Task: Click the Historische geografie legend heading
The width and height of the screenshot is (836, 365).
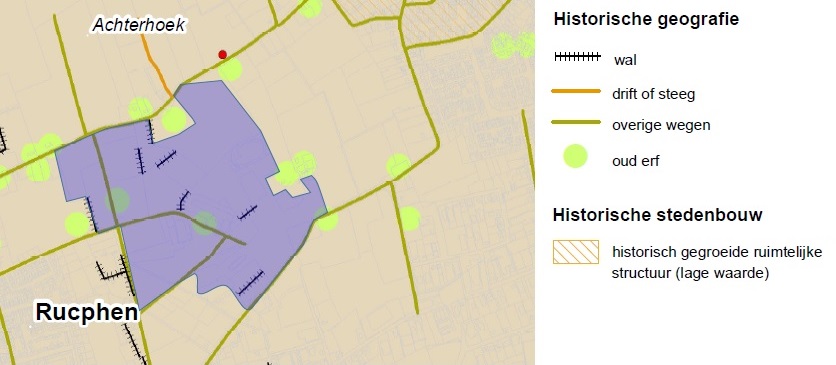Action: click(x=646, y=20)
